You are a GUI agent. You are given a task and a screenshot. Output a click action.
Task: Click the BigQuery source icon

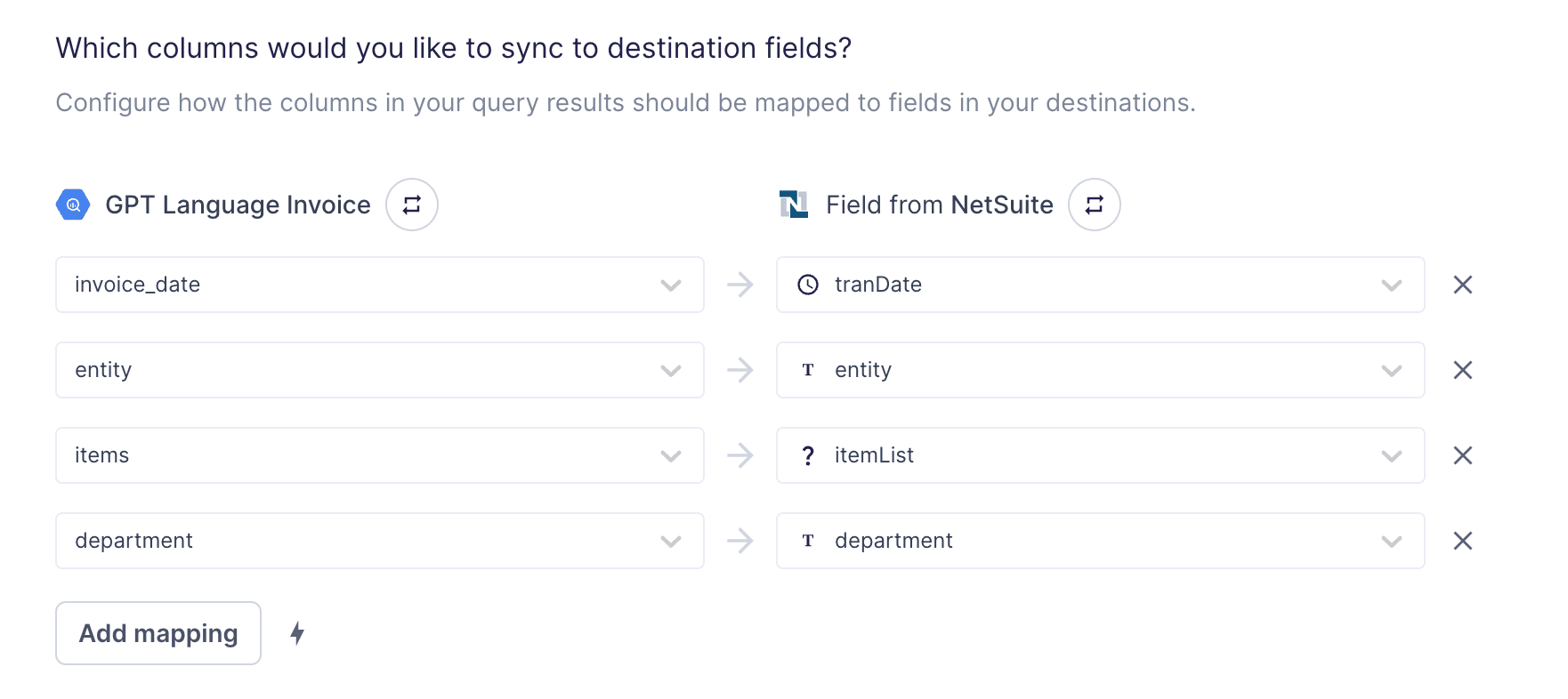click(x=73, y=205)
